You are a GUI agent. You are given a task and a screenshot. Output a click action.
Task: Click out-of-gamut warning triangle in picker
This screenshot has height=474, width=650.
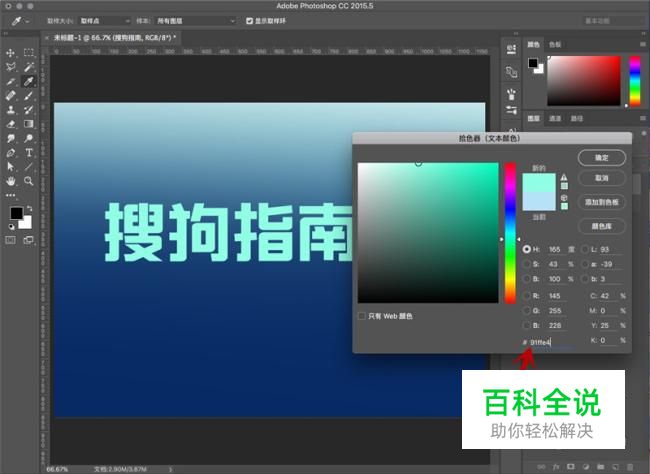564,177
